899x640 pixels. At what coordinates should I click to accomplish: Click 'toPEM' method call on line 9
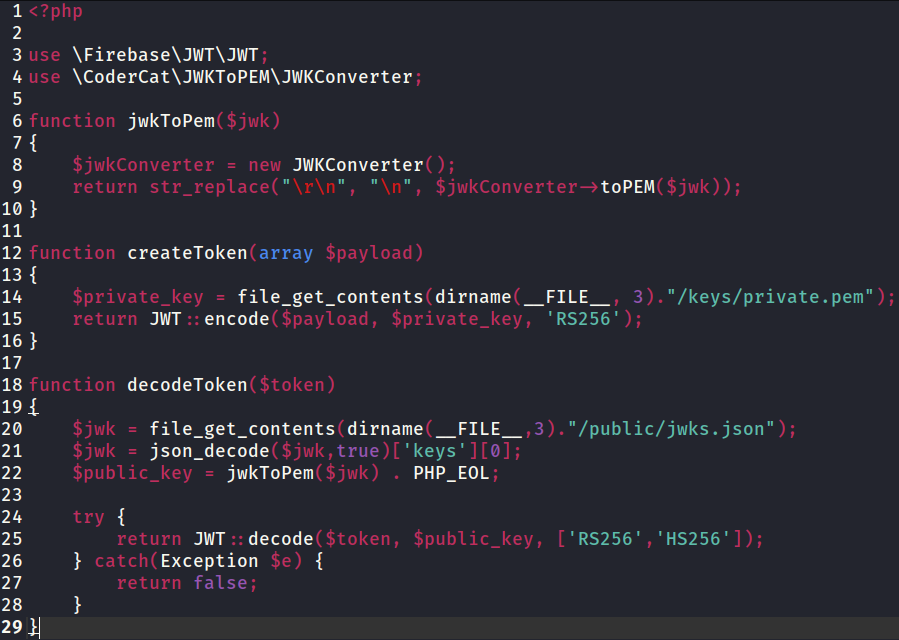click(627, 187)
